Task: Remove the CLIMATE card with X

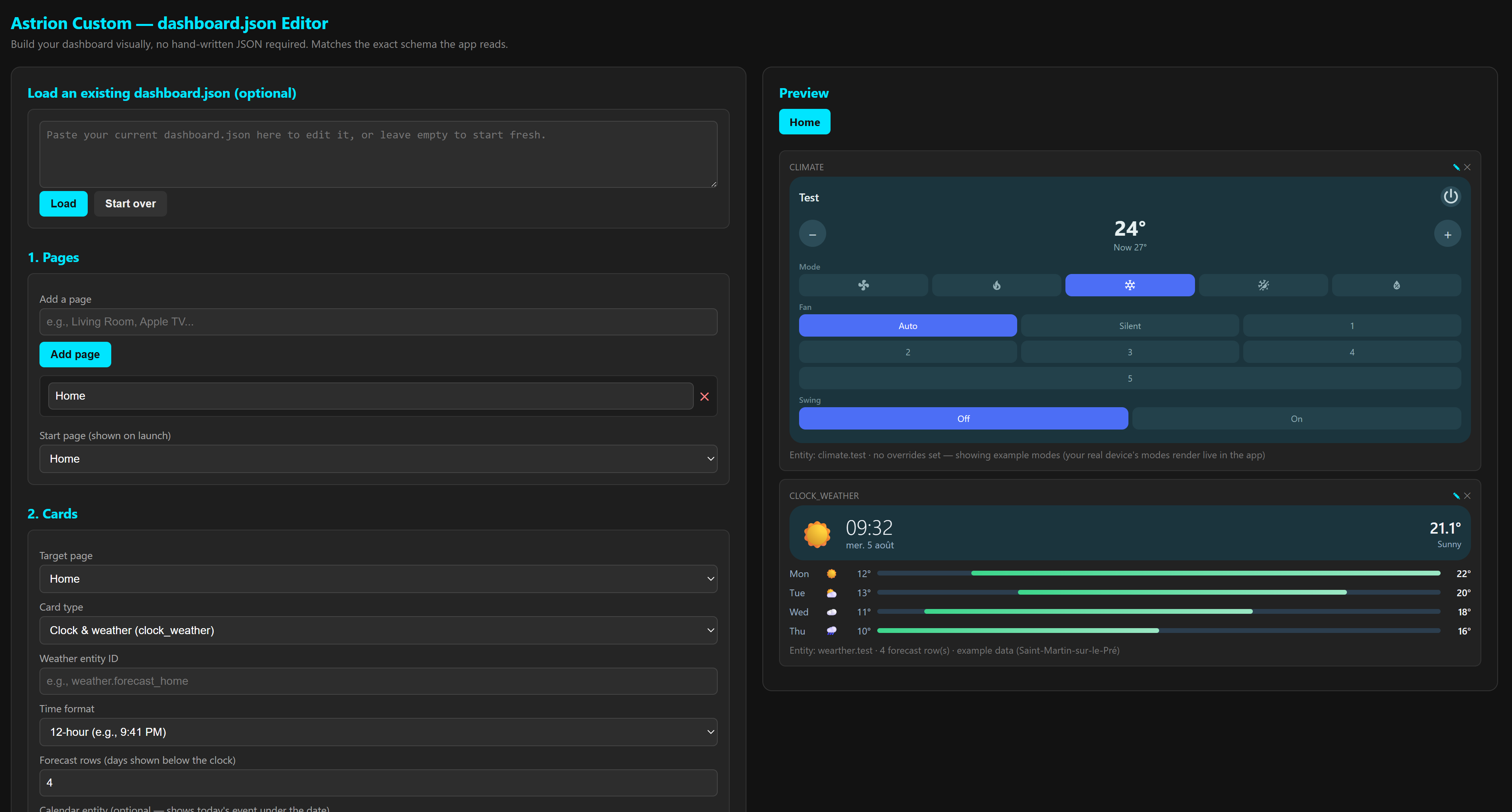Action: [1467, 168]
